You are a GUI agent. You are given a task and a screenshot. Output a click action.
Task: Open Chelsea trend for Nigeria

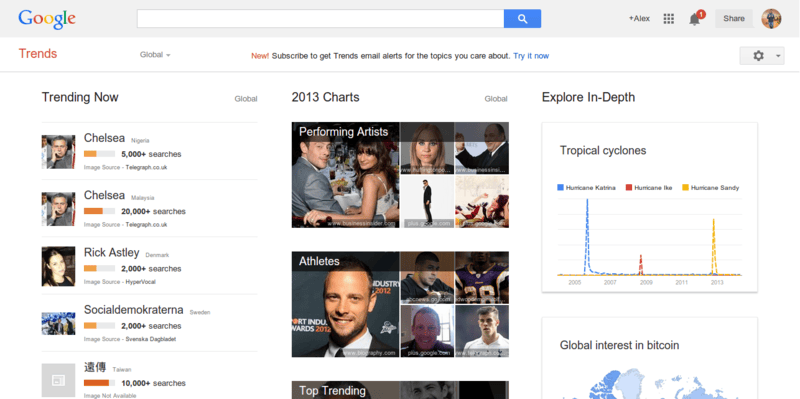(104, 138)
